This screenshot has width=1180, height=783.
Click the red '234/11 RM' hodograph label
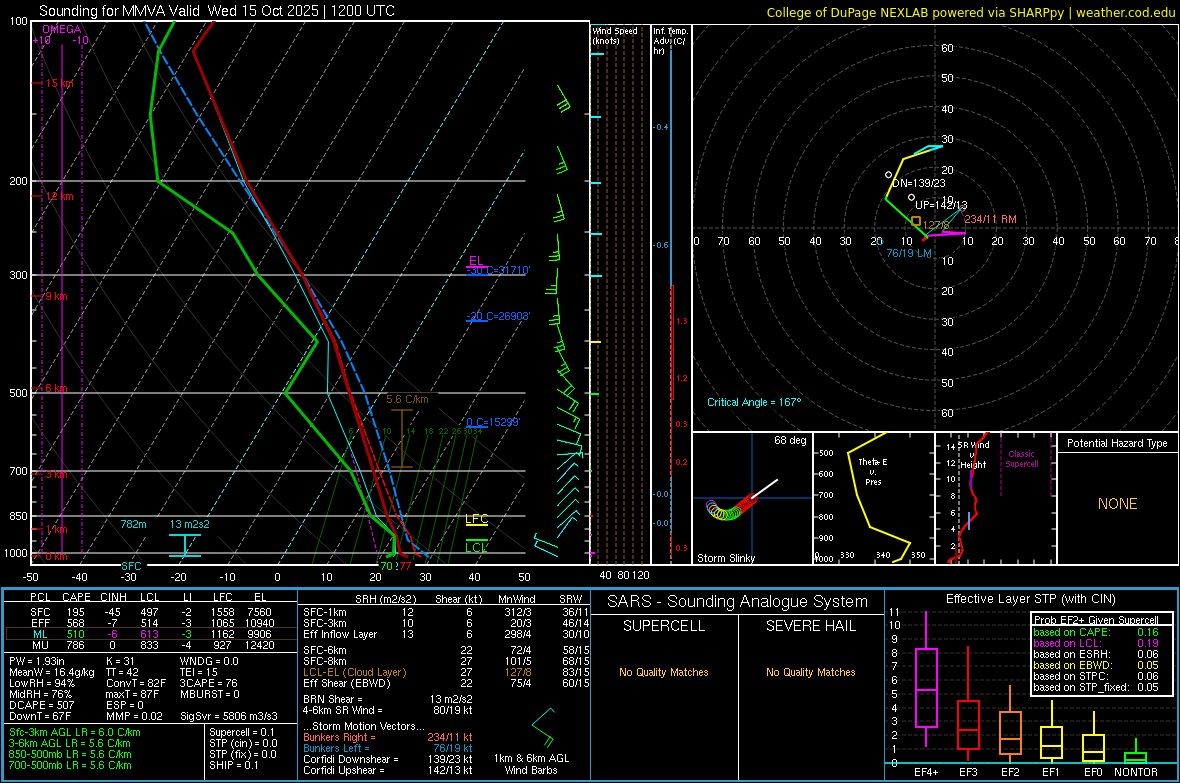coord(990,219)
